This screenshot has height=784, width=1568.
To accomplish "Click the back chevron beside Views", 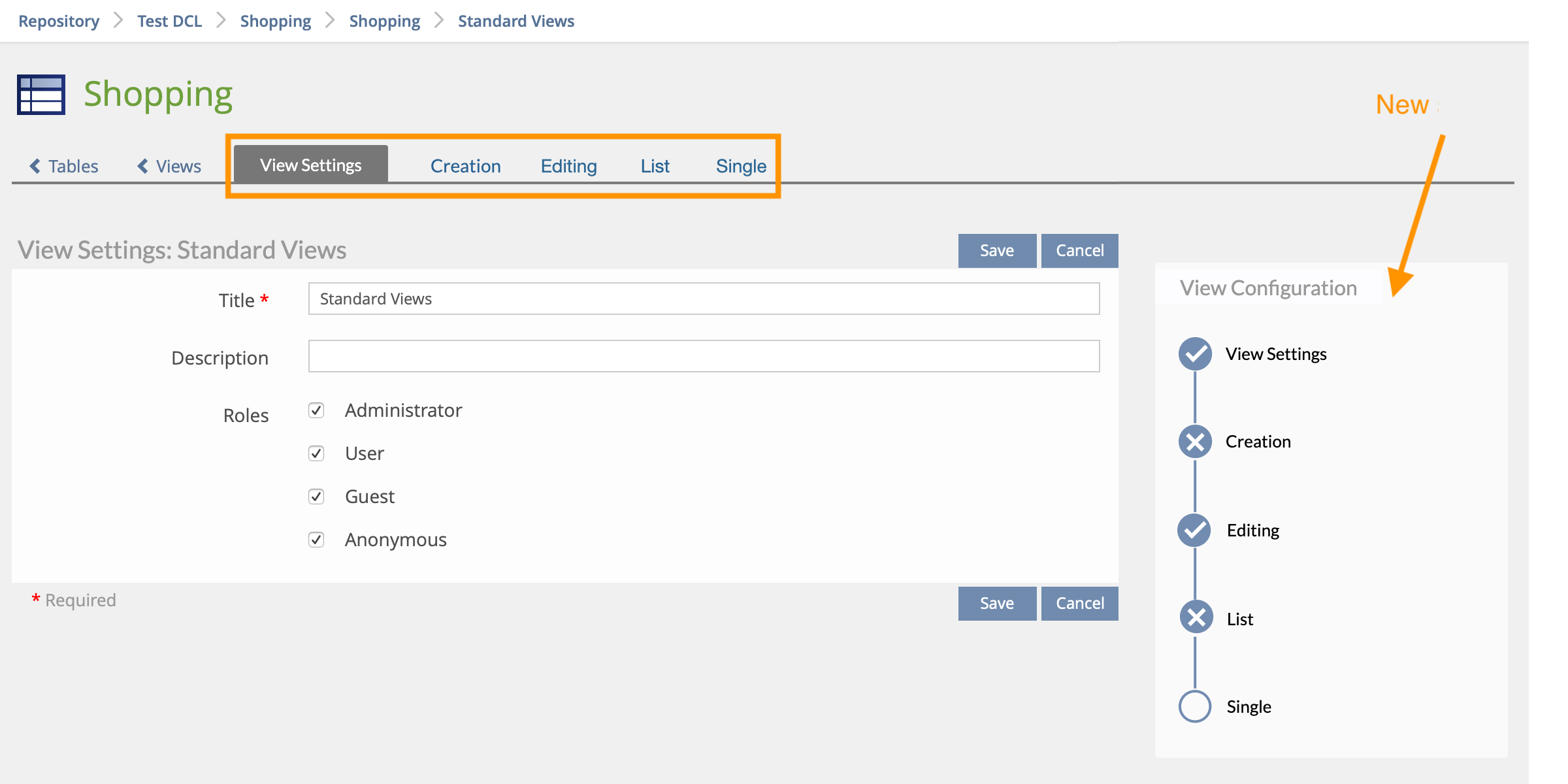I will 142,166.
